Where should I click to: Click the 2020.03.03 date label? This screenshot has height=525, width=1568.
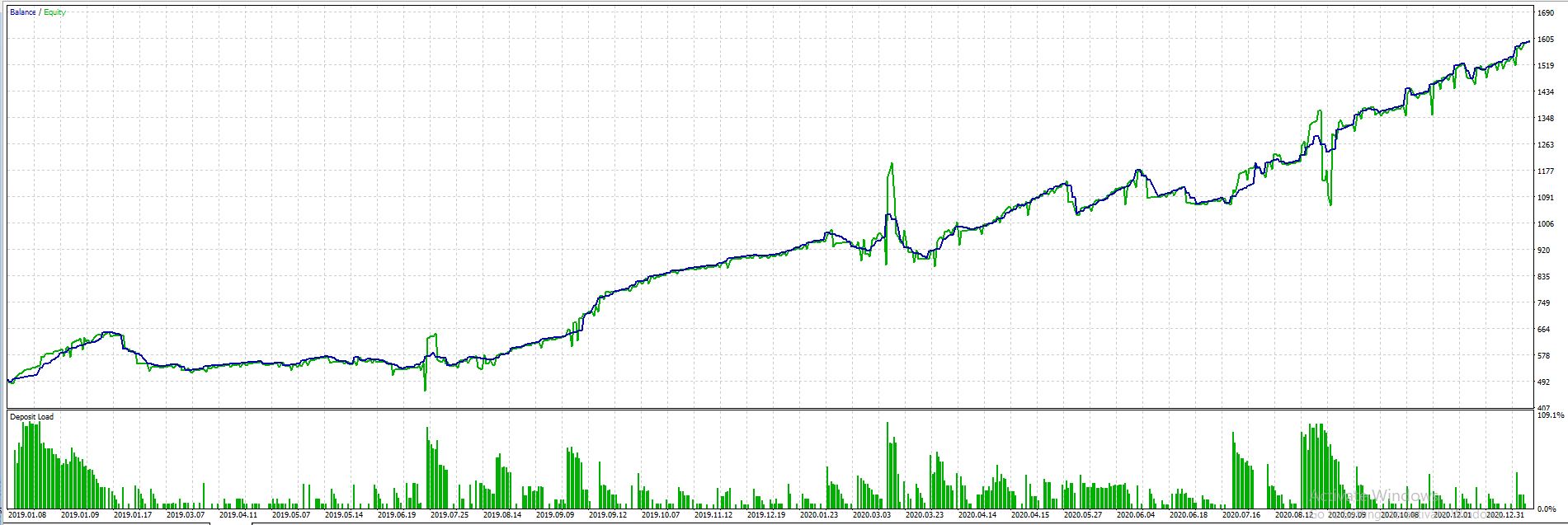click(x=871, y=515)
